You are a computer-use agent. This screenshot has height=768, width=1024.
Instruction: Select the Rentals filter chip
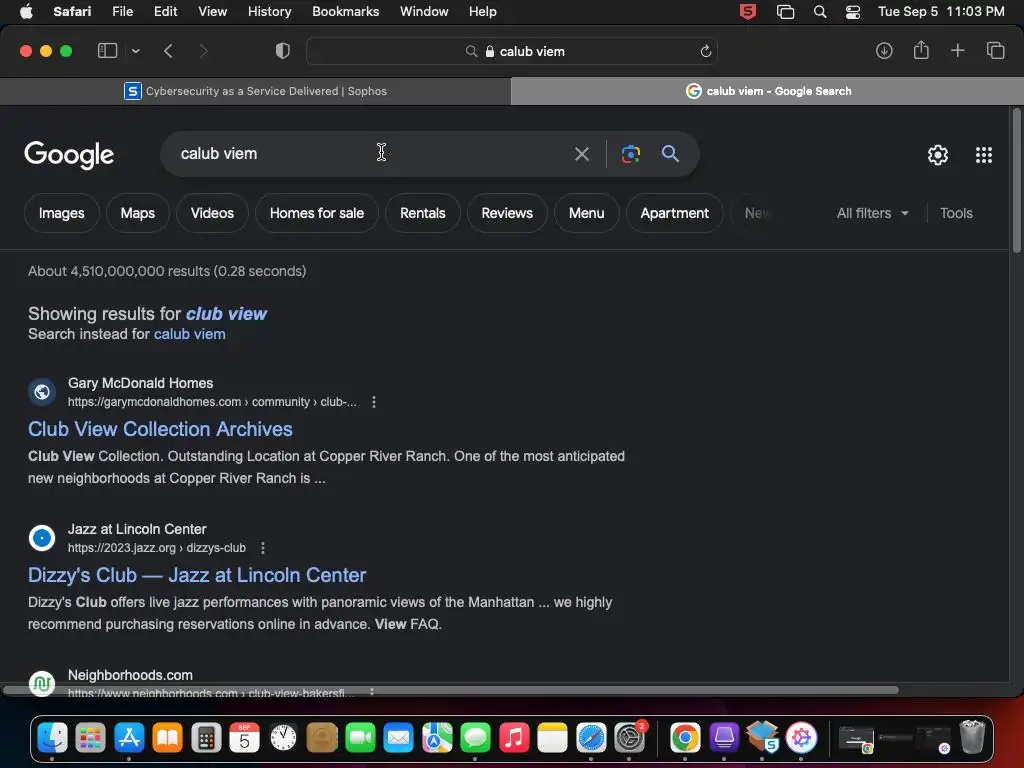tap(423, 213)
